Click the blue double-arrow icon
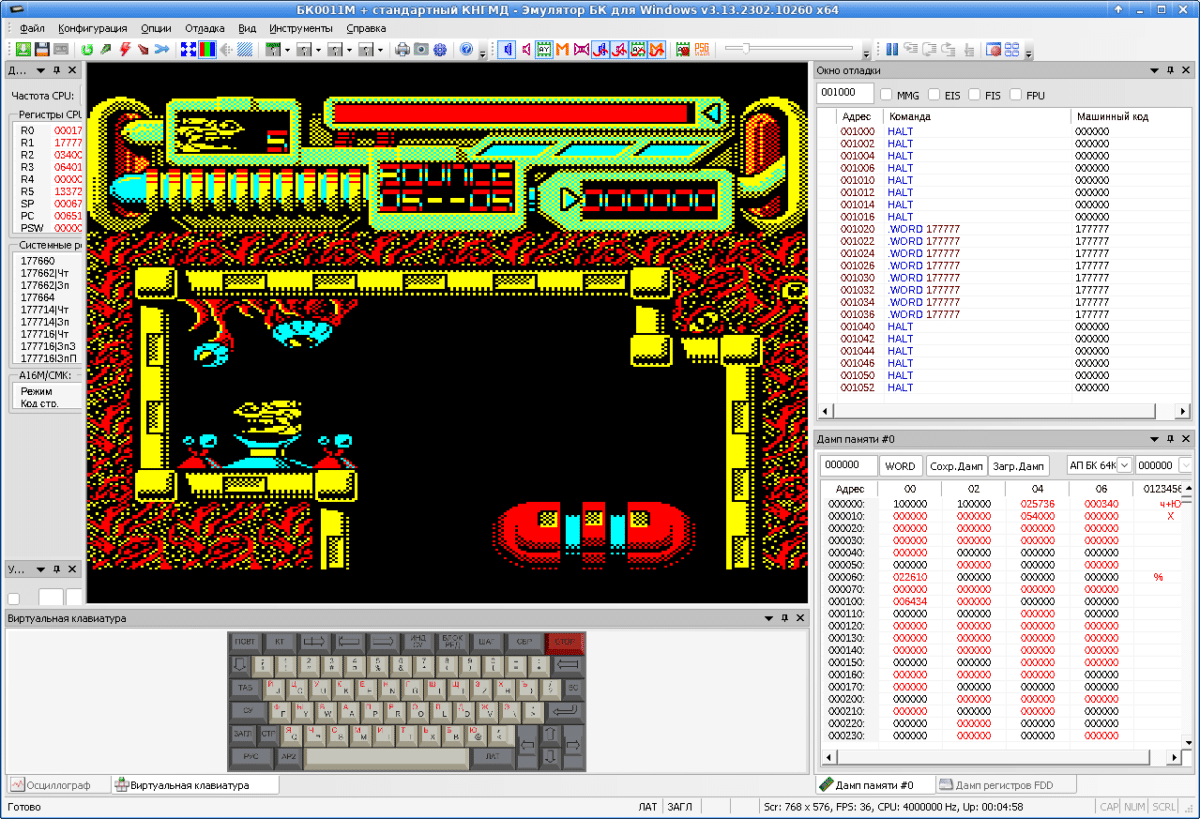 161,49
